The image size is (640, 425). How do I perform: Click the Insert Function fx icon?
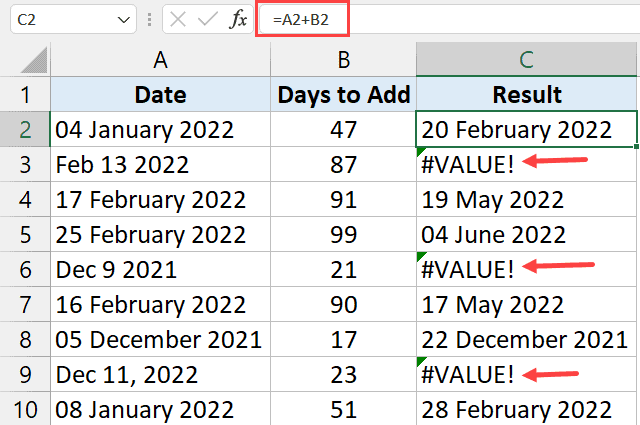[x=238, y=19]
